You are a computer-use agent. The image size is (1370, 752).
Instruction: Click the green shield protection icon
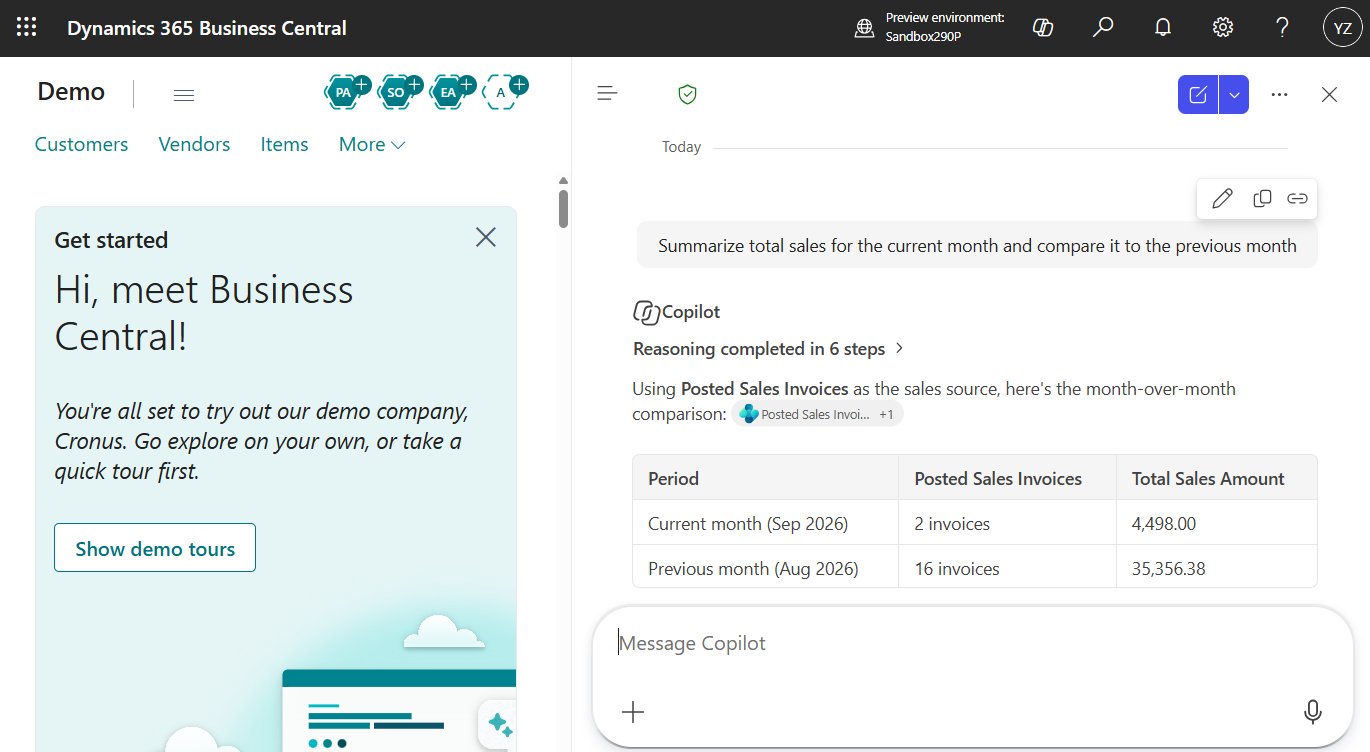(687, 94)
